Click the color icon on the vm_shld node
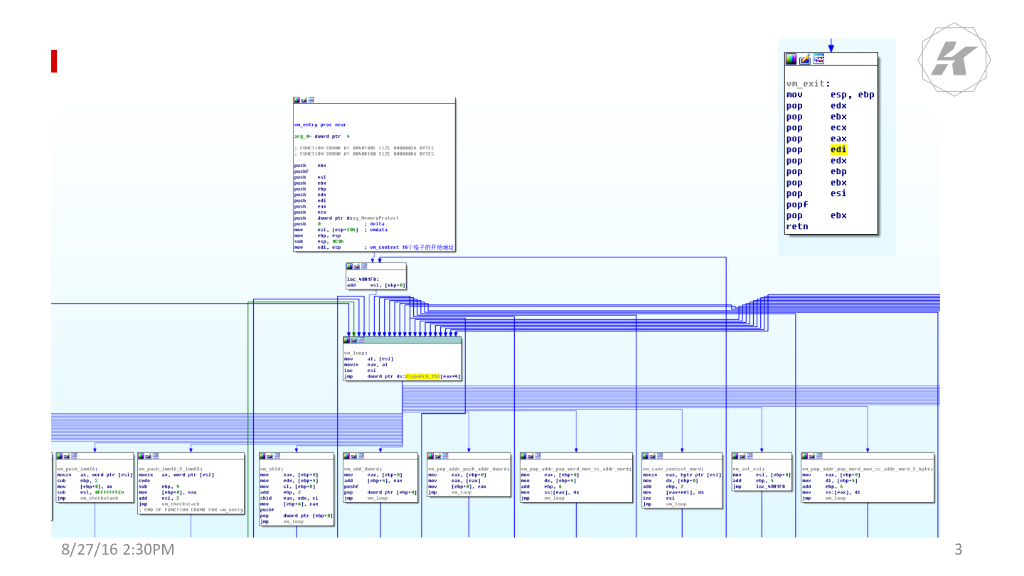The height and width of the screenshot is (576, 1024). (x=261, y=456)
